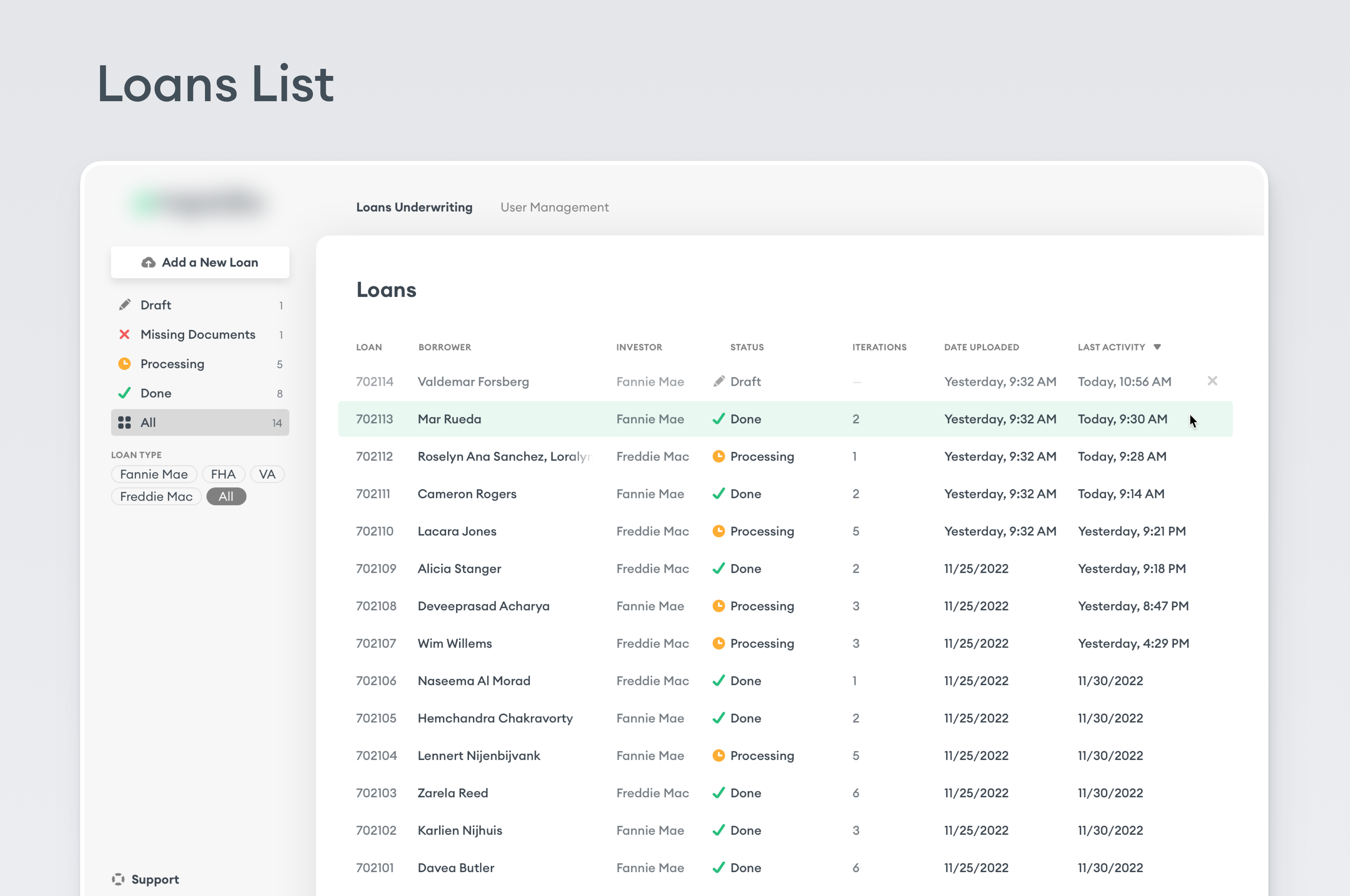The width and height of the screenshot is (1350, 896).
Task: Open the Last Activity sort dropdown
Action: click(x=1157, y=347)
